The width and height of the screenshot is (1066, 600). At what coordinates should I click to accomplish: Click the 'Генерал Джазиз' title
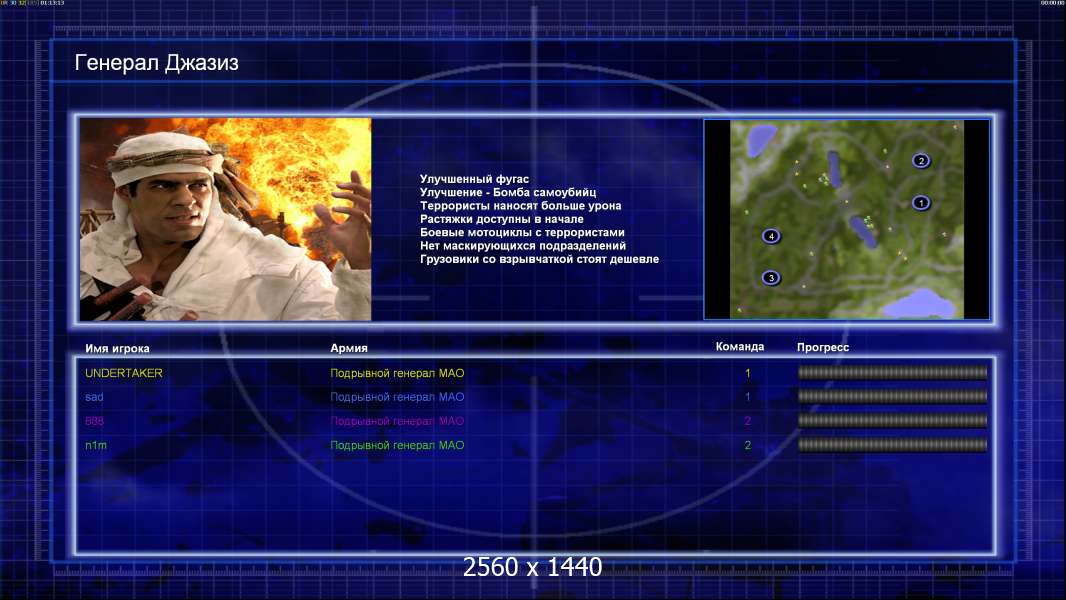click(156, 63)
